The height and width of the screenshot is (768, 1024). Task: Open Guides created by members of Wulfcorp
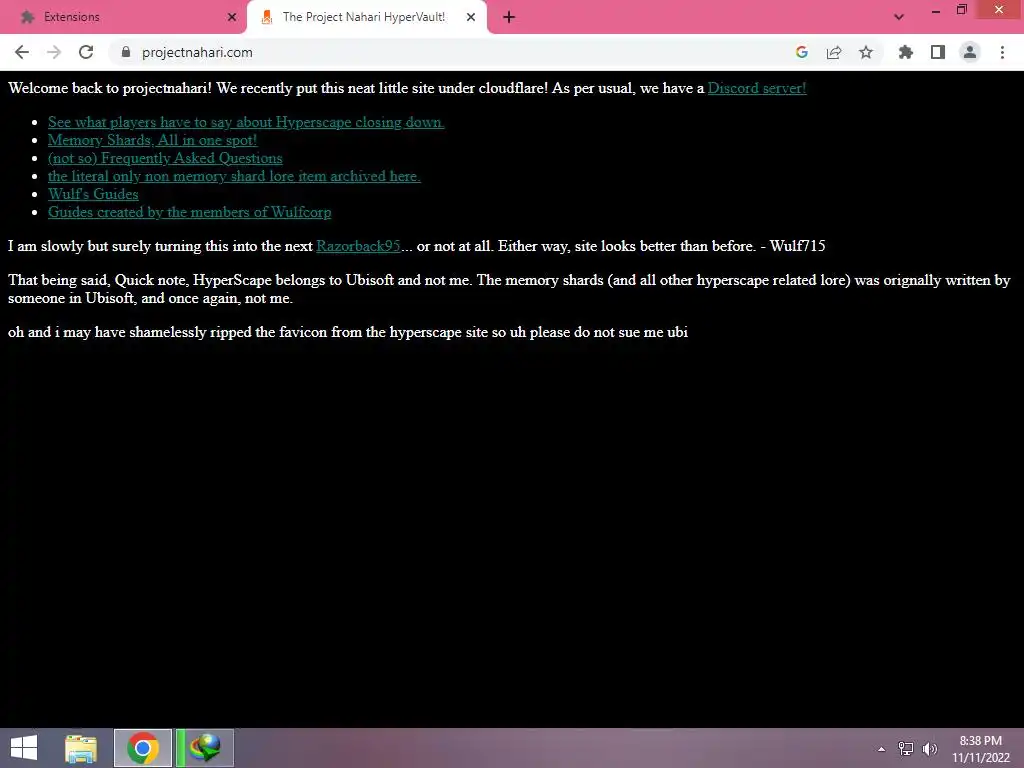pyautogui.click(x=189, y=212)
